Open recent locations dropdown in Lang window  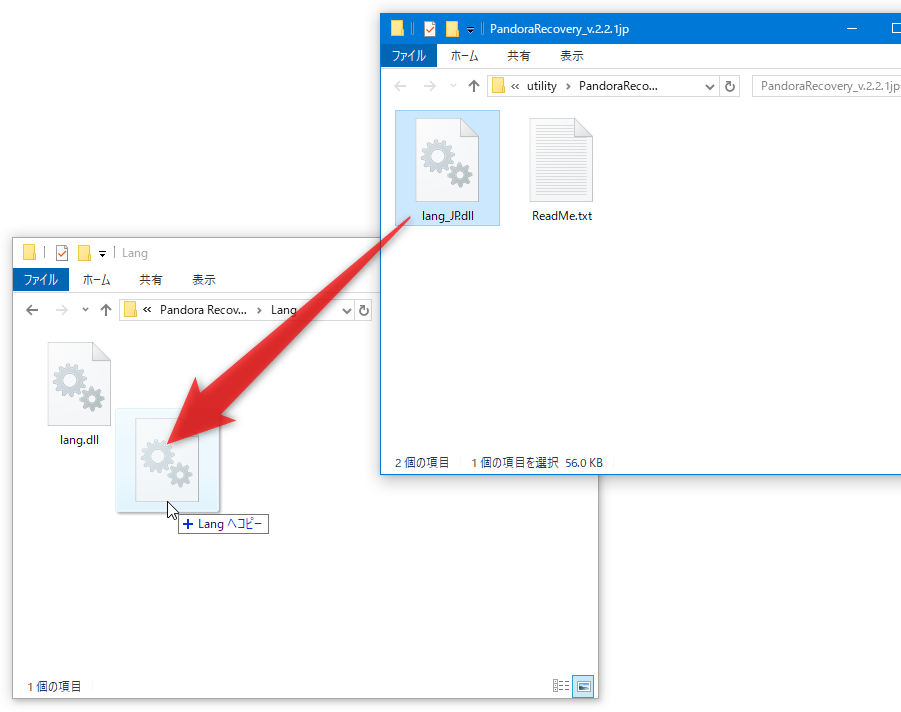pos(85,310)
